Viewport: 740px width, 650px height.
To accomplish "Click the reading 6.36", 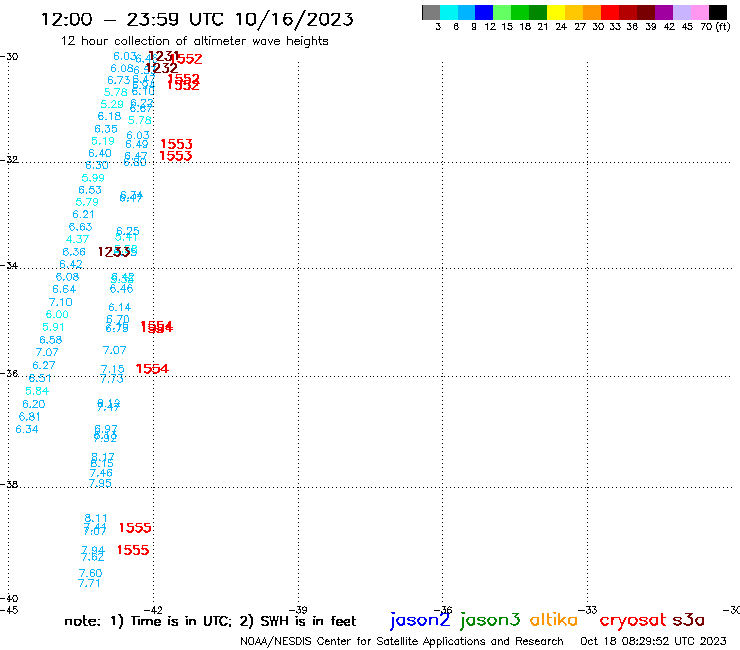I will 74,252.
